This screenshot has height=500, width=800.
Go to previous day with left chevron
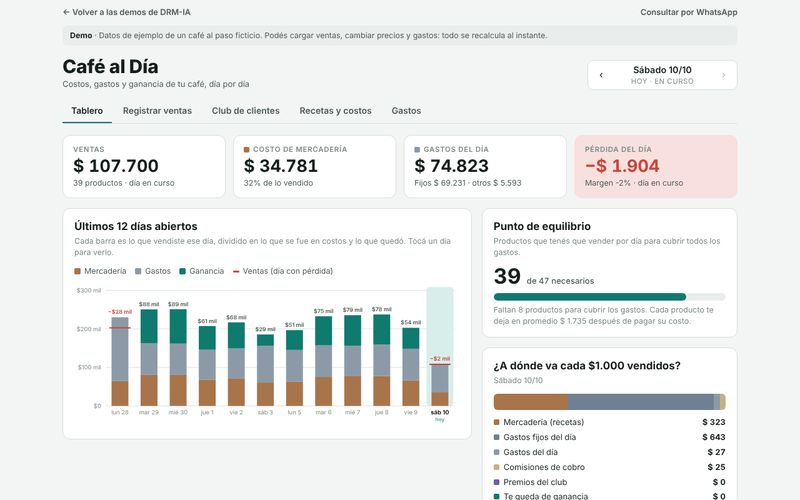[x=601, y=75]
